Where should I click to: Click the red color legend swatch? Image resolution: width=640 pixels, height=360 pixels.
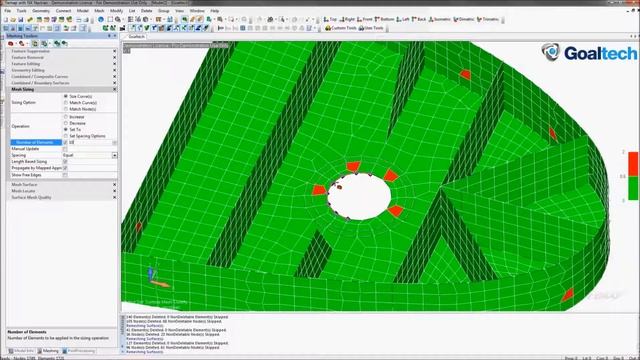(x=633, y=164)
